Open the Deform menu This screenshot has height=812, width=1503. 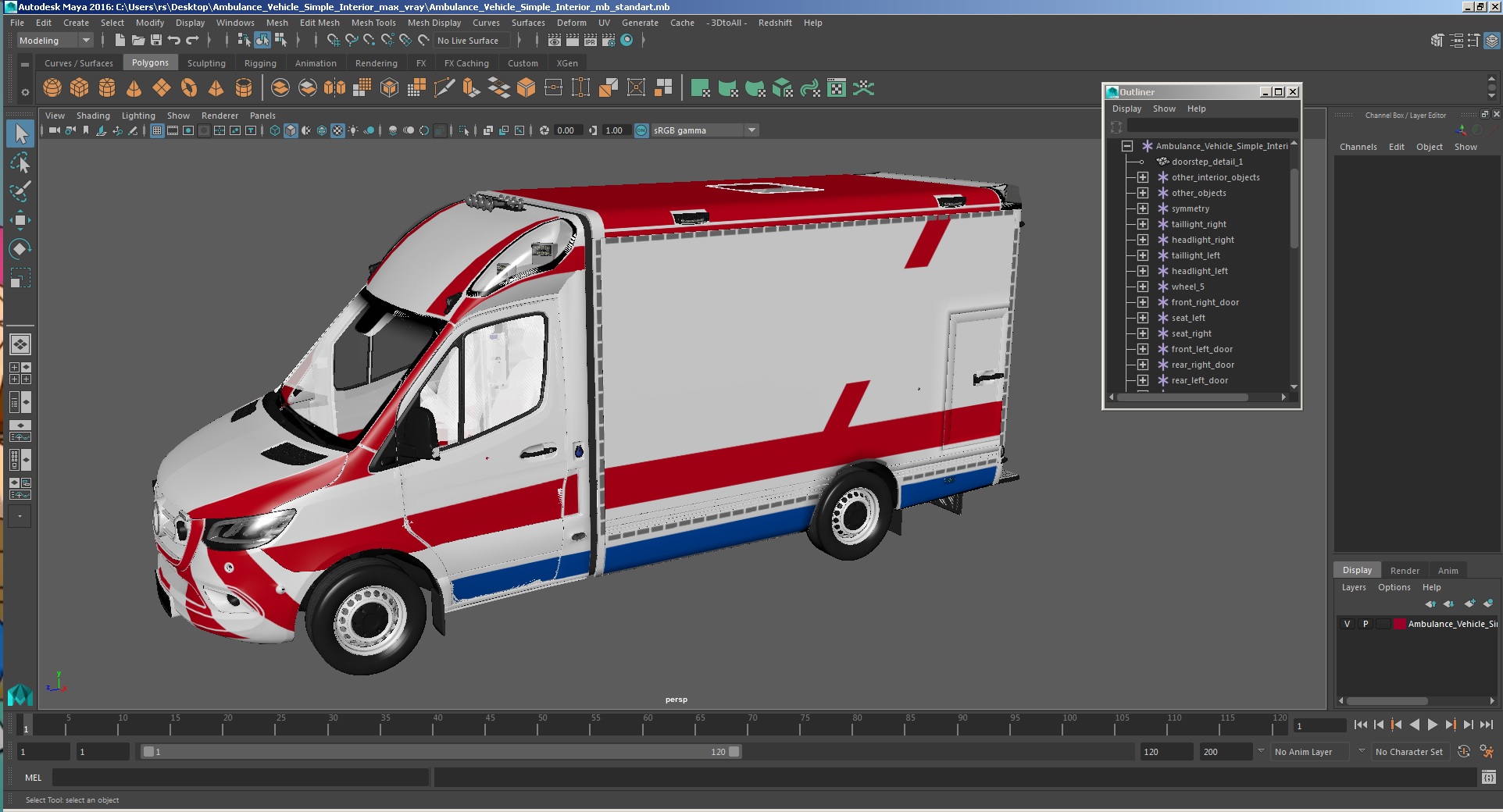click(571, 23)
